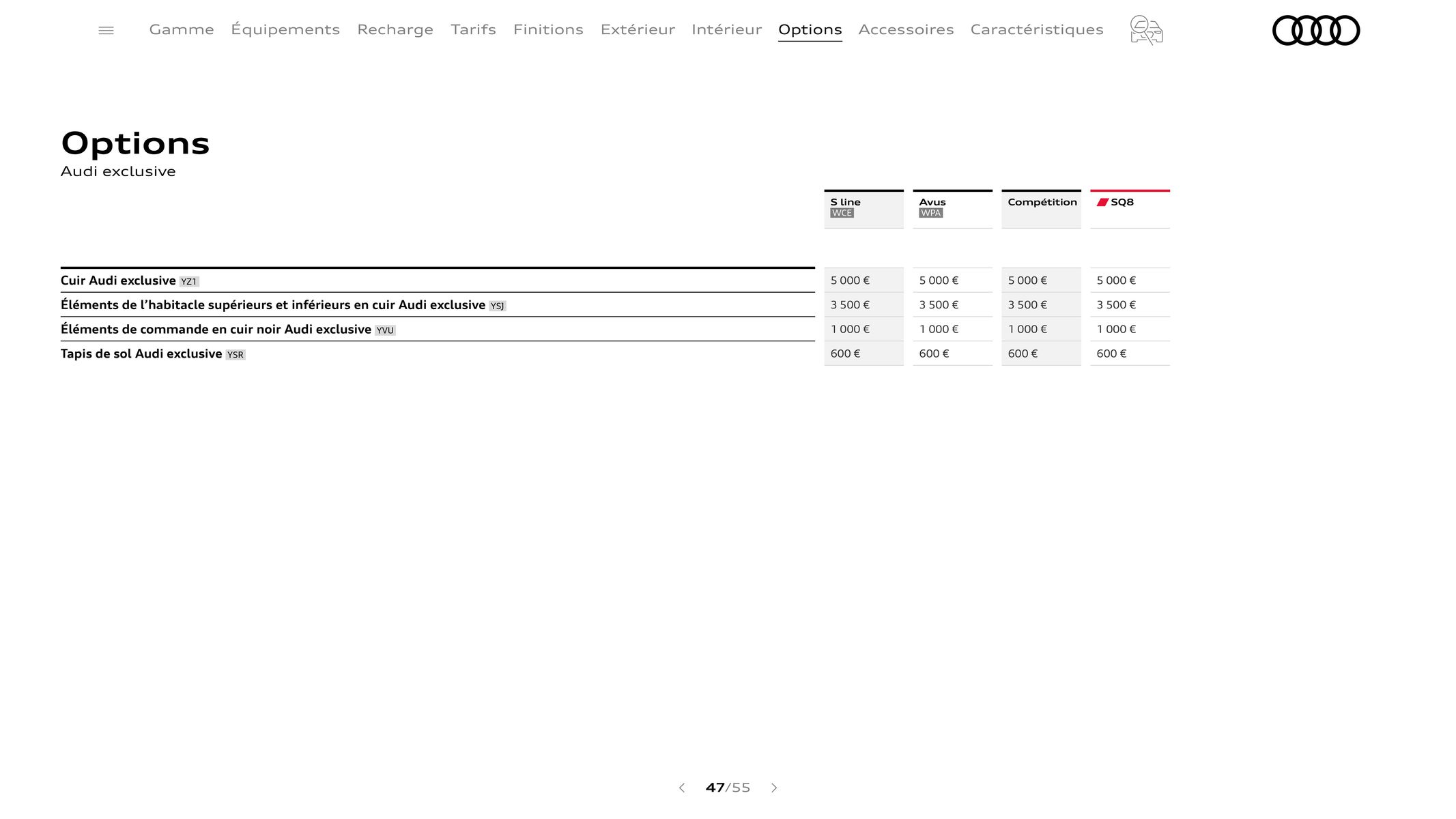Click the Compétition column header
Screen dimensions: 1456x819
(1041, 209)
